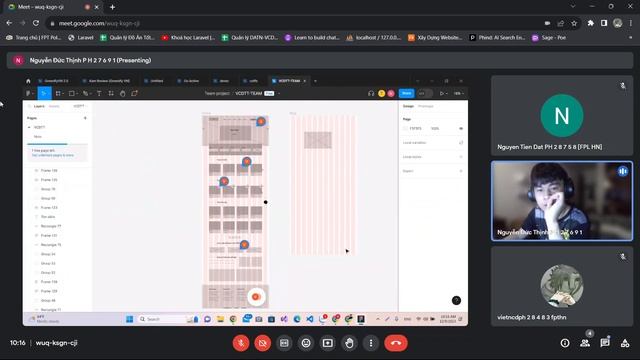
Task: Select Figma Comment tool
Action: click(134, 93)
